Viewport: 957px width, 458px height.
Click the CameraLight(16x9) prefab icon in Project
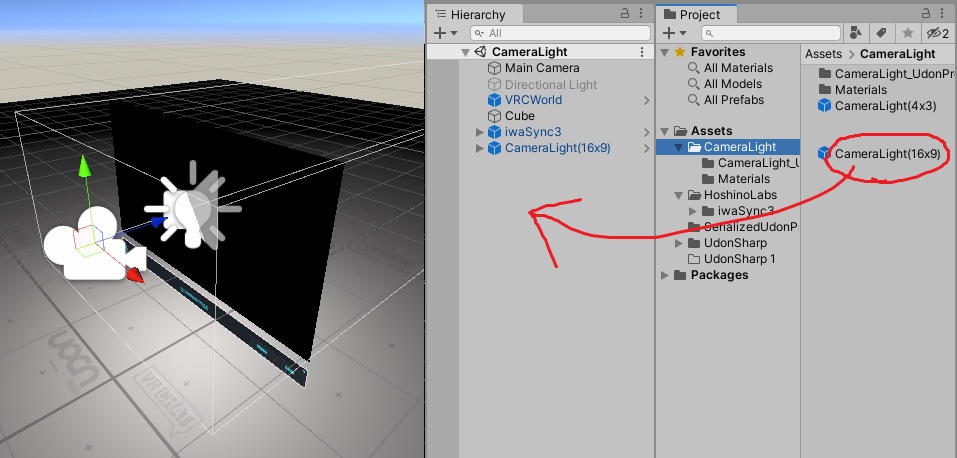(825, 153)
